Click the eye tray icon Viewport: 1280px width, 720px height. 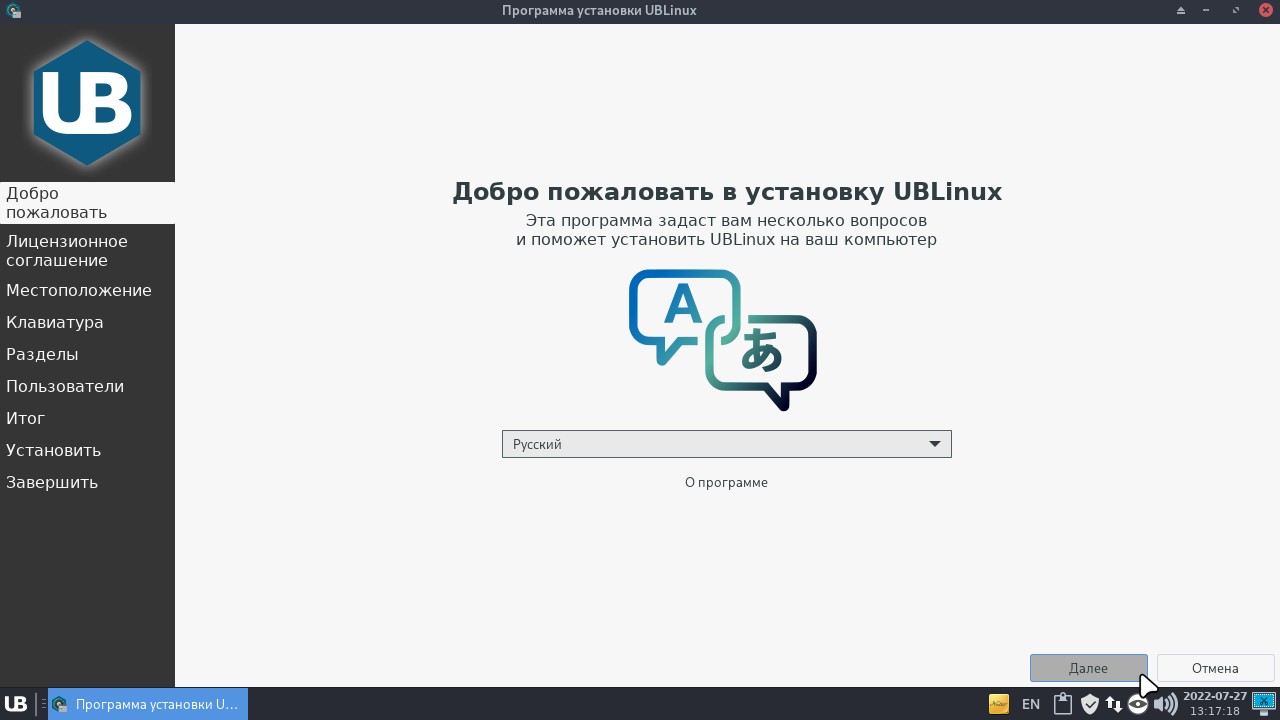pyautogui.click(x=1138, y=704)
